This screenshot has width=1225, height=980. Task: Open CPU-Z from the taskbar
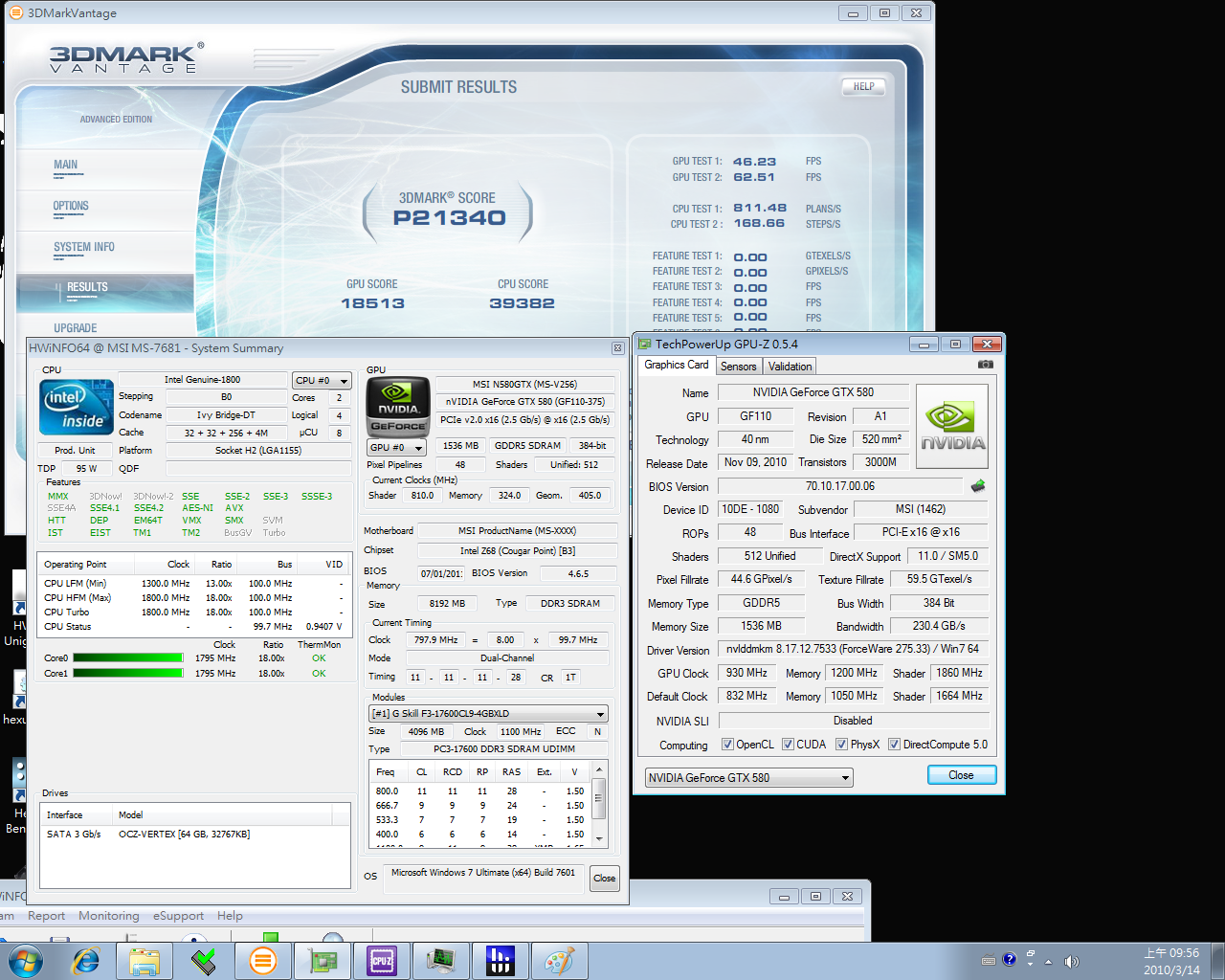(381, 961)
